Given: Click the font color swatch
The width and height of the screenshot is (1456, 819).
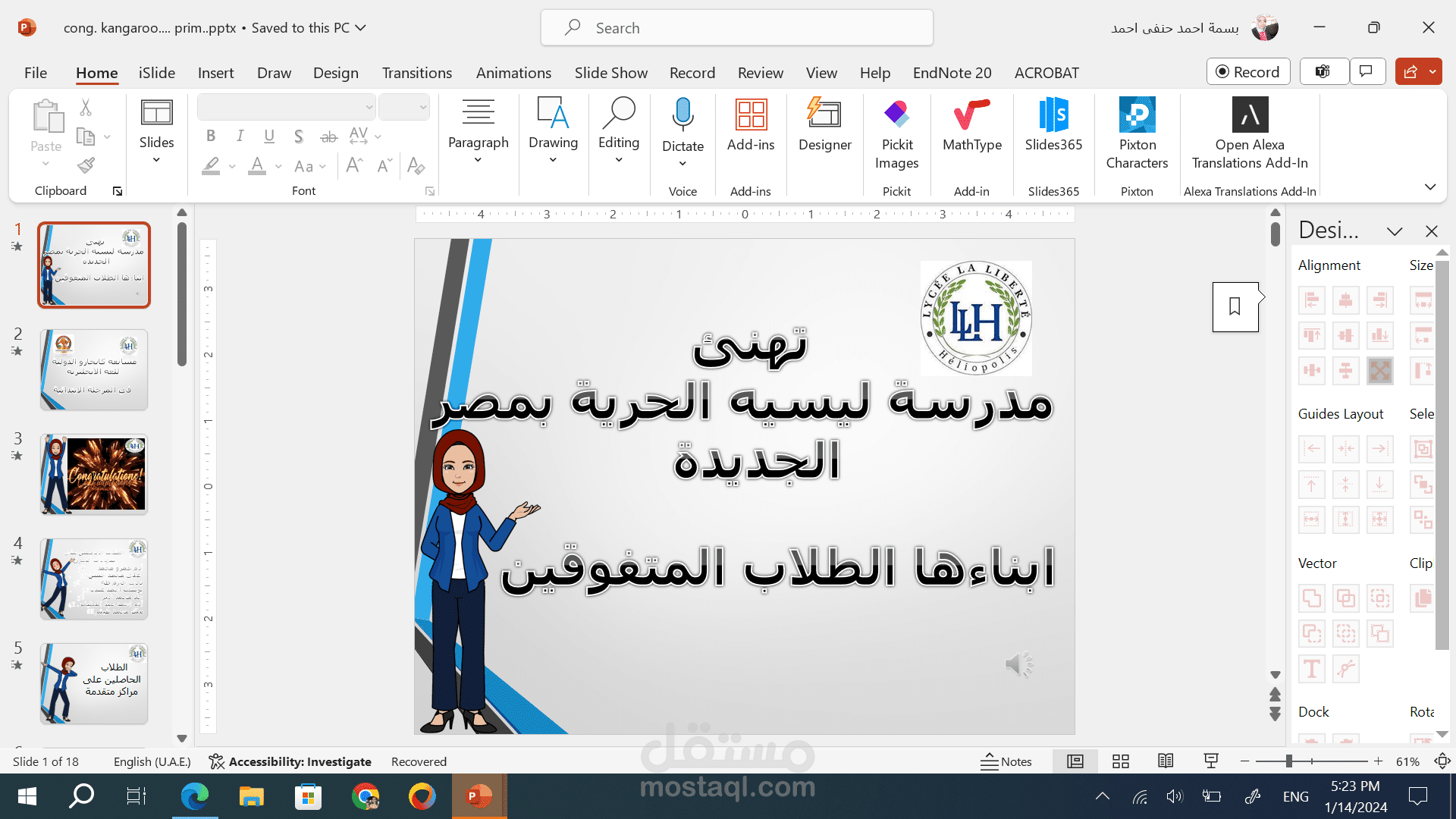Looking at the screenshot, I should tap(257, 165).
